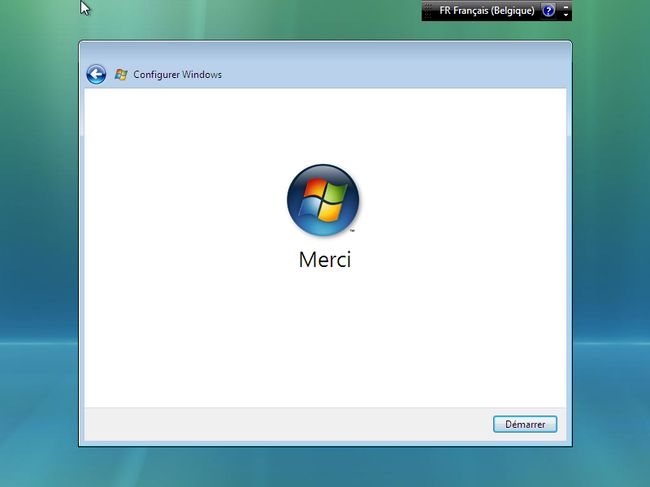Minimize the language bar with the small top button

click(566, 6)
